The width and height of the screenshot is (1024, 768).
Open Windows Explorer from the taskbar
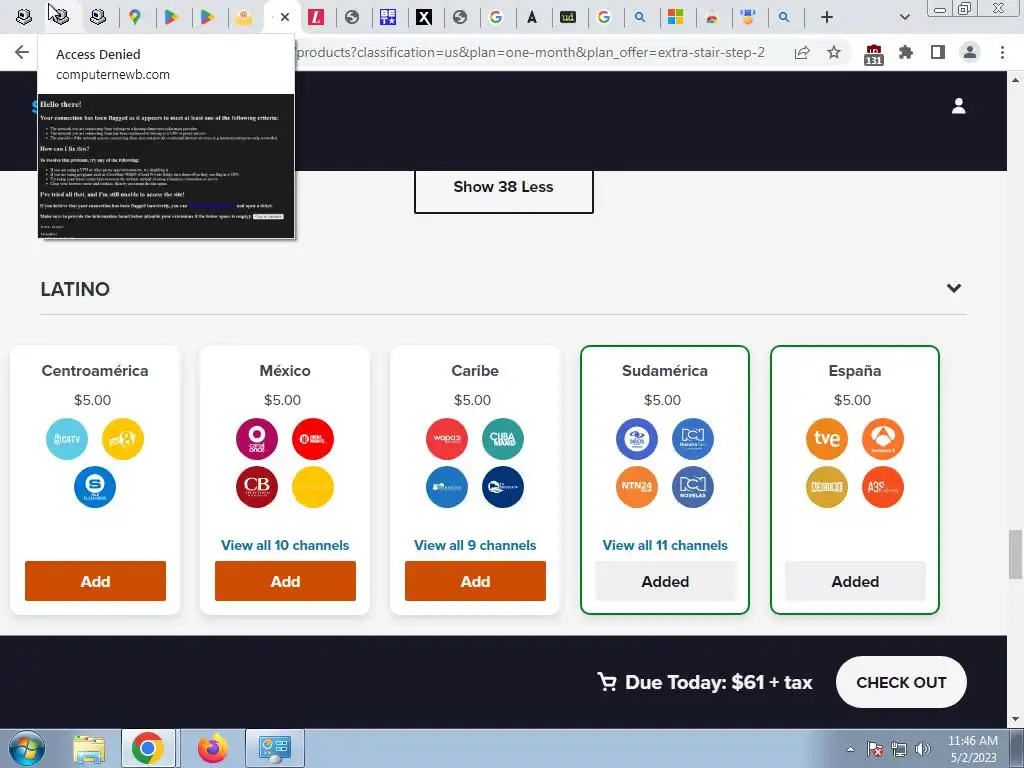click(89, 748)
